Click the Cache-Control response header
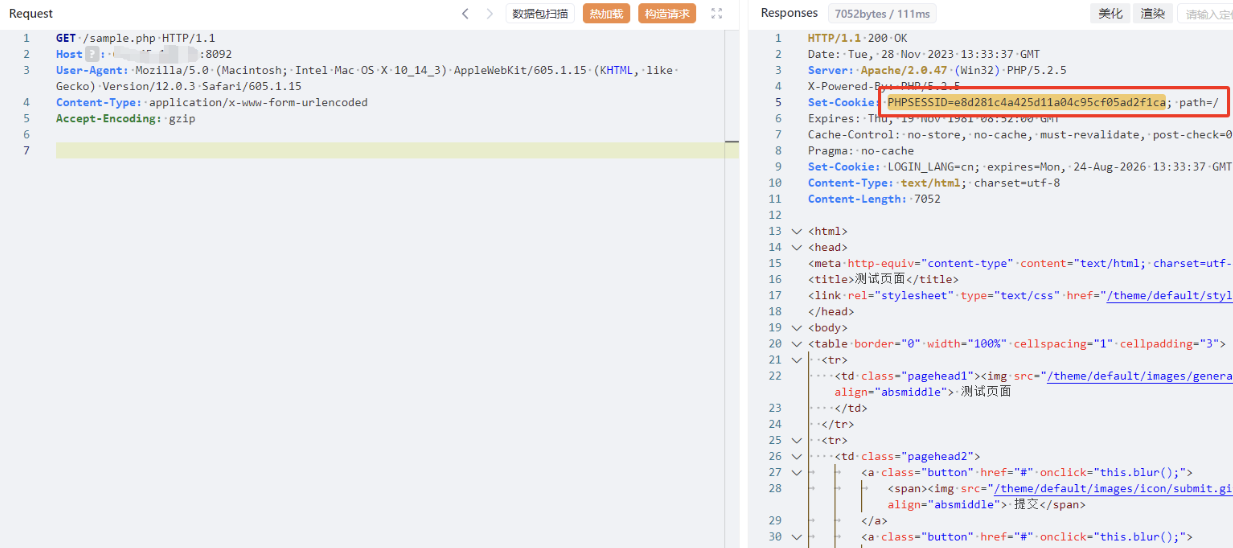Image resolution: width=1233 pixels, height=548 pixels. [x=1020, y=134]
